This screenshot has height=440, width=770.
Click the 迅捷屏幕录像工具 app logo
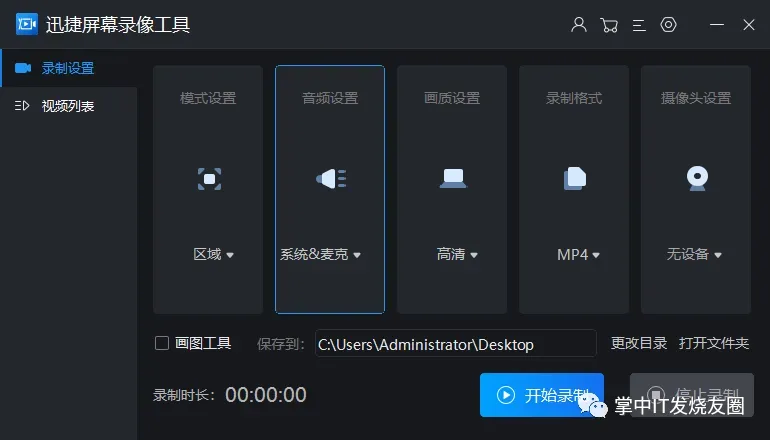point(27,24)
